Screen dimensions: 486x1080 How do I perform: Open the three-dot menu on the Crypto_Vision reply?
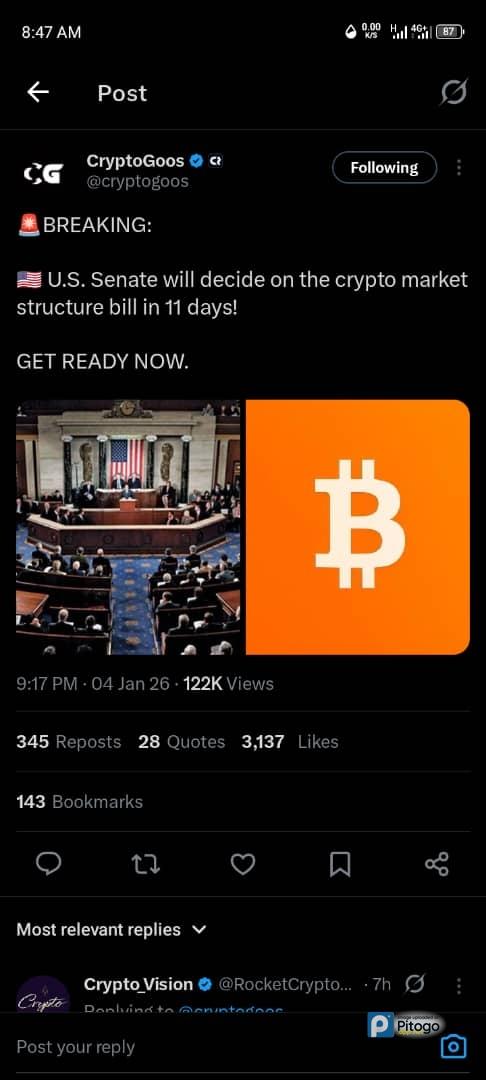pos(459,986)
